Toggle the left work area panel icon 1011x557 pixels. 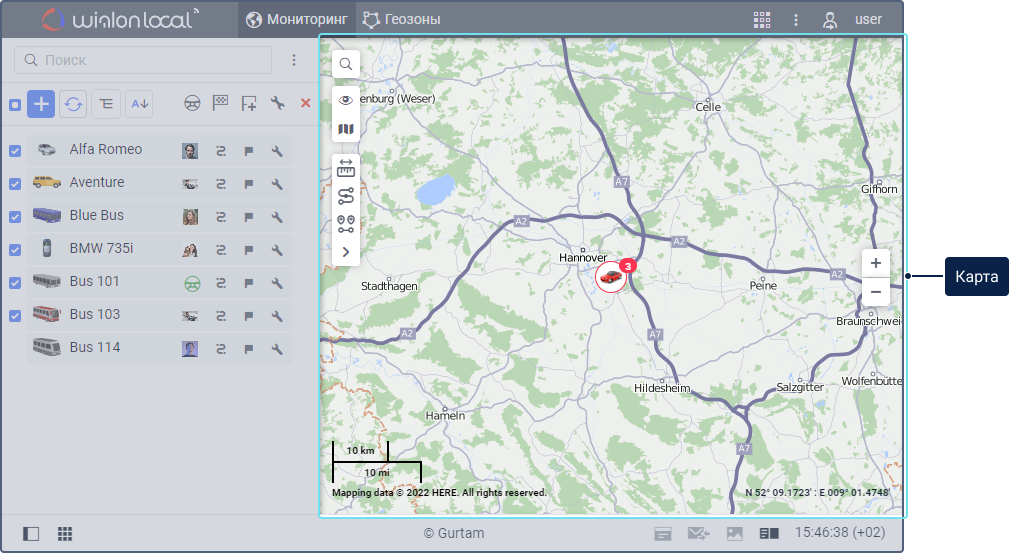point(31,534)
